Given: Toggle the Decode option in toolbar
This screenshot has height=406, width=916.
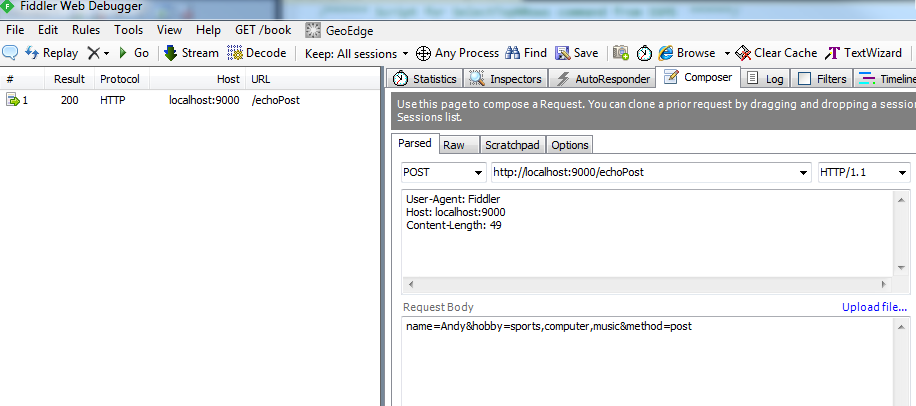Looking at the screenshot, I should tap(256, 53).
